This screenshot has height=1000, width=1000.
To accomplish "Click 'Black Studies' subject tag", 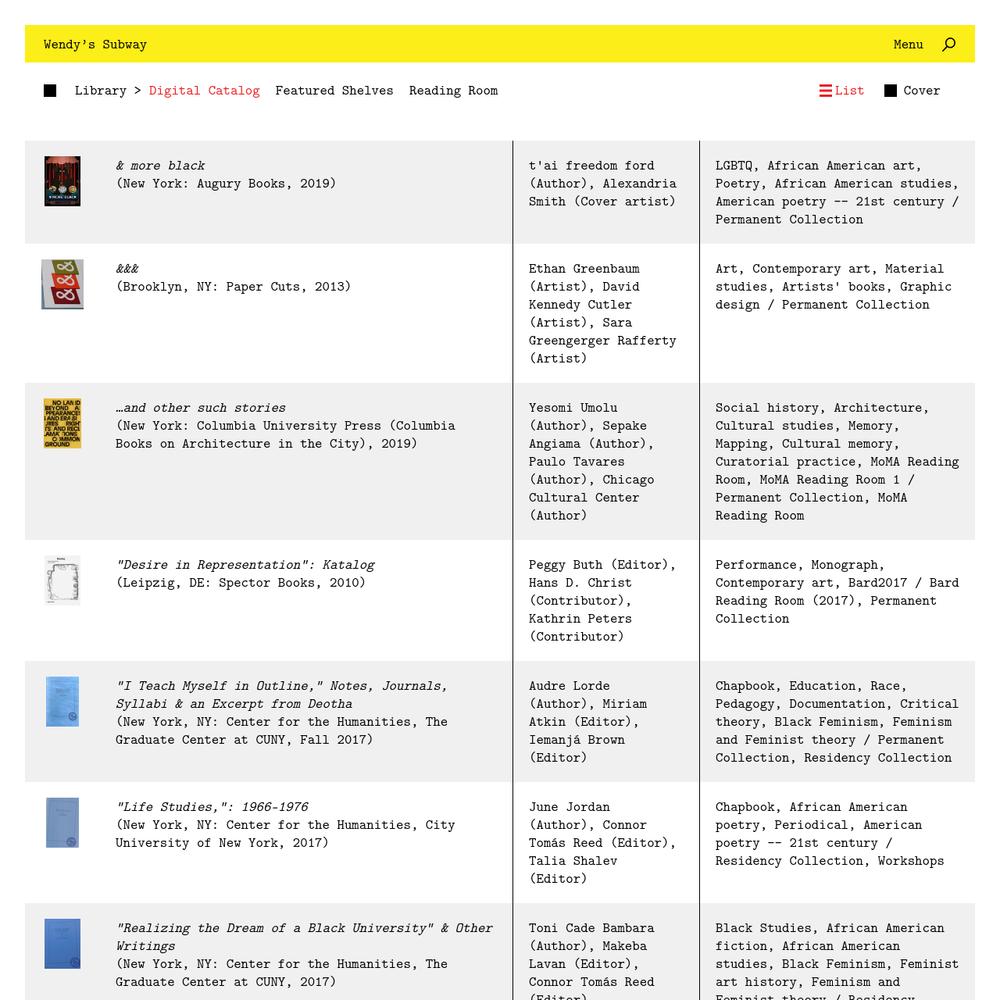I will pos(763,928).
